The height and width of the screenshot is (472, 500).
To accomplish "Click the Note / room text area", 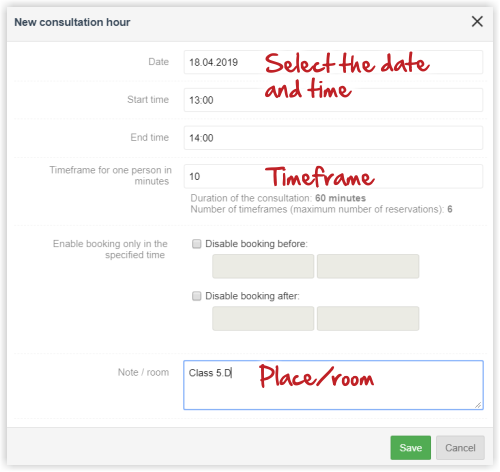I will (333, 385).
